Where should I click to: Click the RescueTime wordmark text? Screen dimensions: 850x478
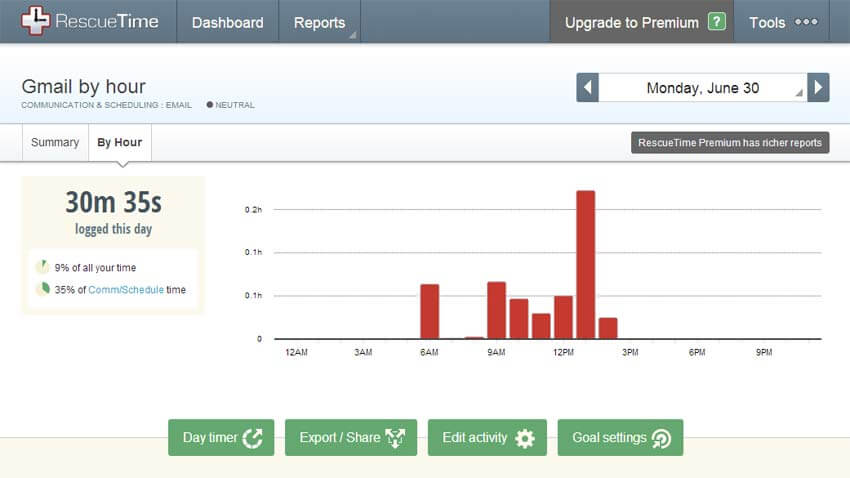coord(107,21)
